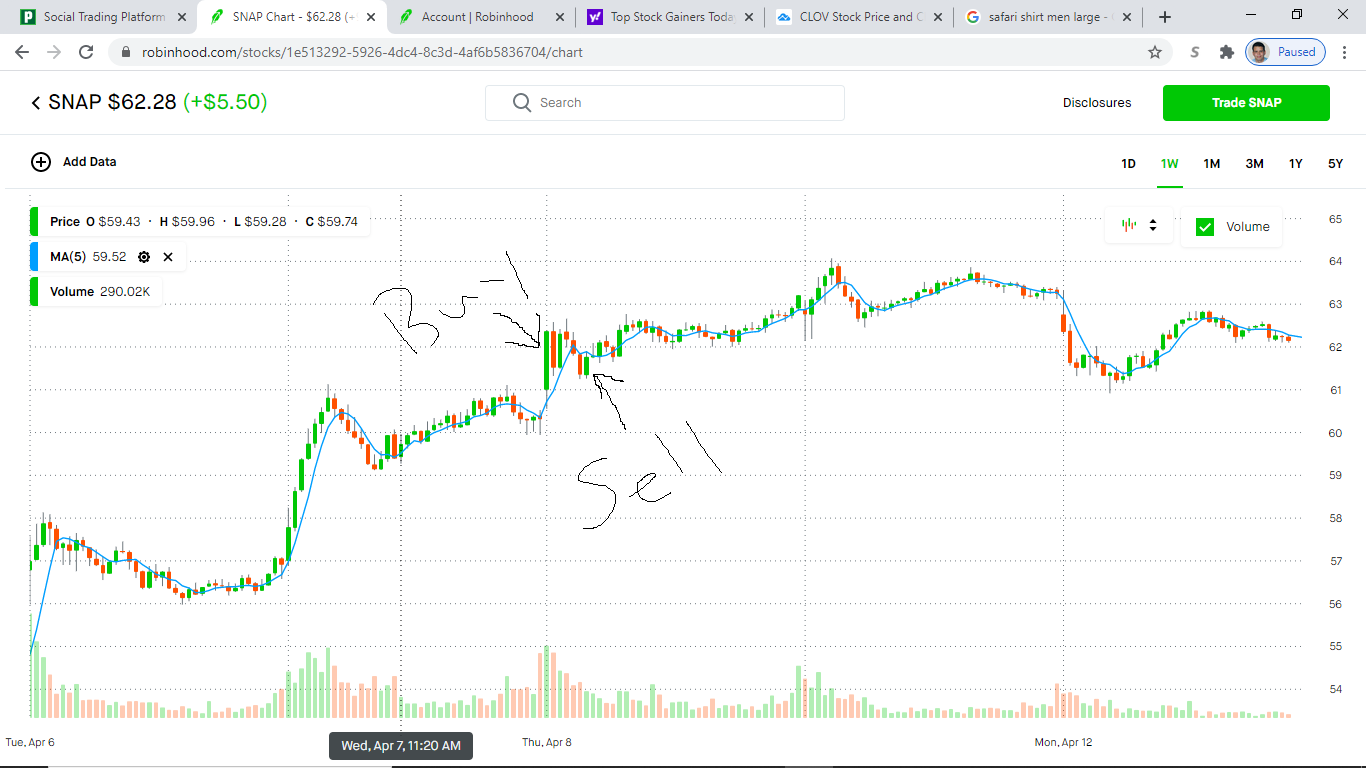The image size is (1366, 768).
Task: Click the back arrow next to SNAP
Action: (36, 103)
